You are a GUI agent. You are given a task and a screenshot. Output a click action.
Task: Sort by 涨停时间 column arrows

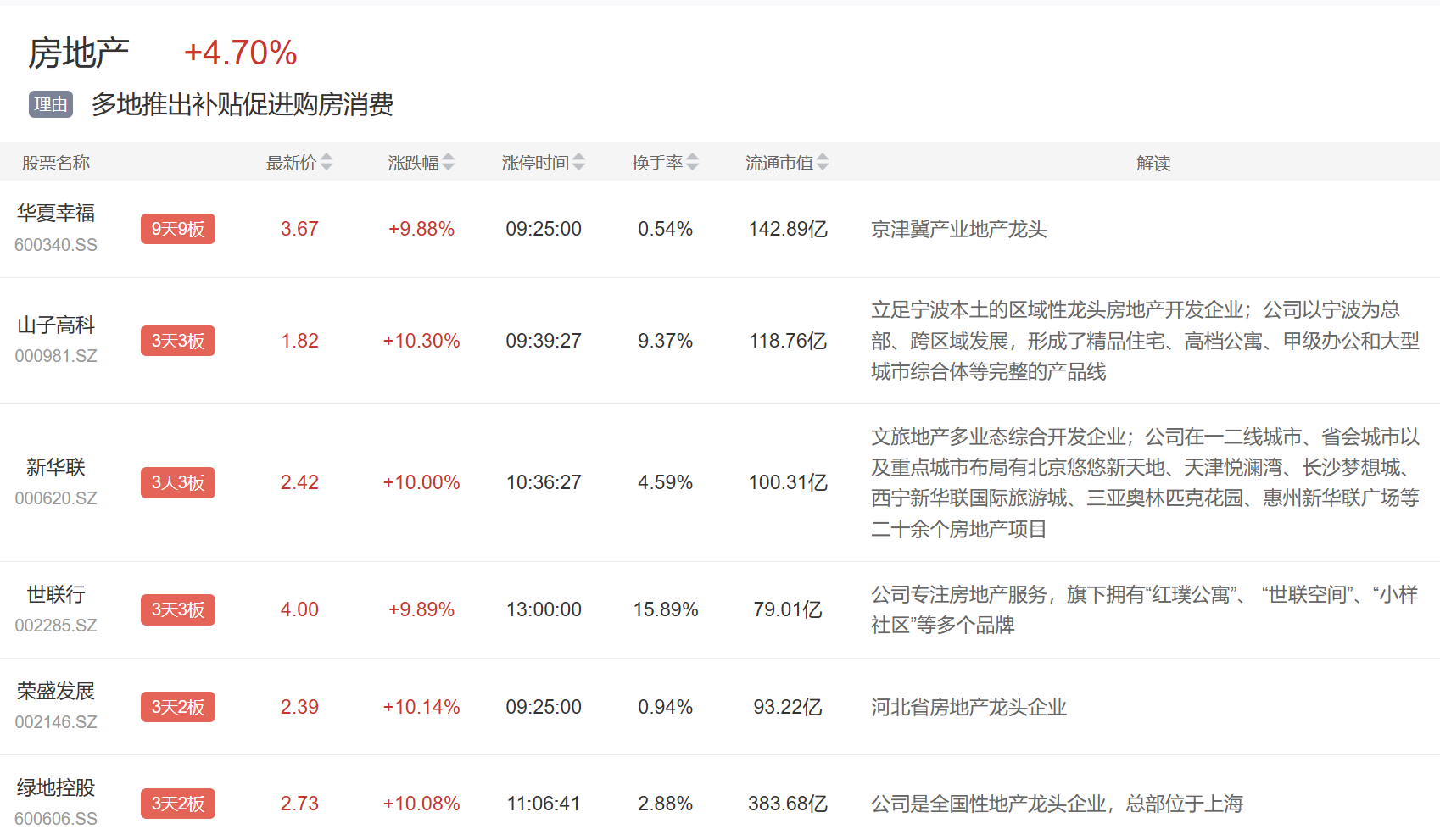point(579,163)
